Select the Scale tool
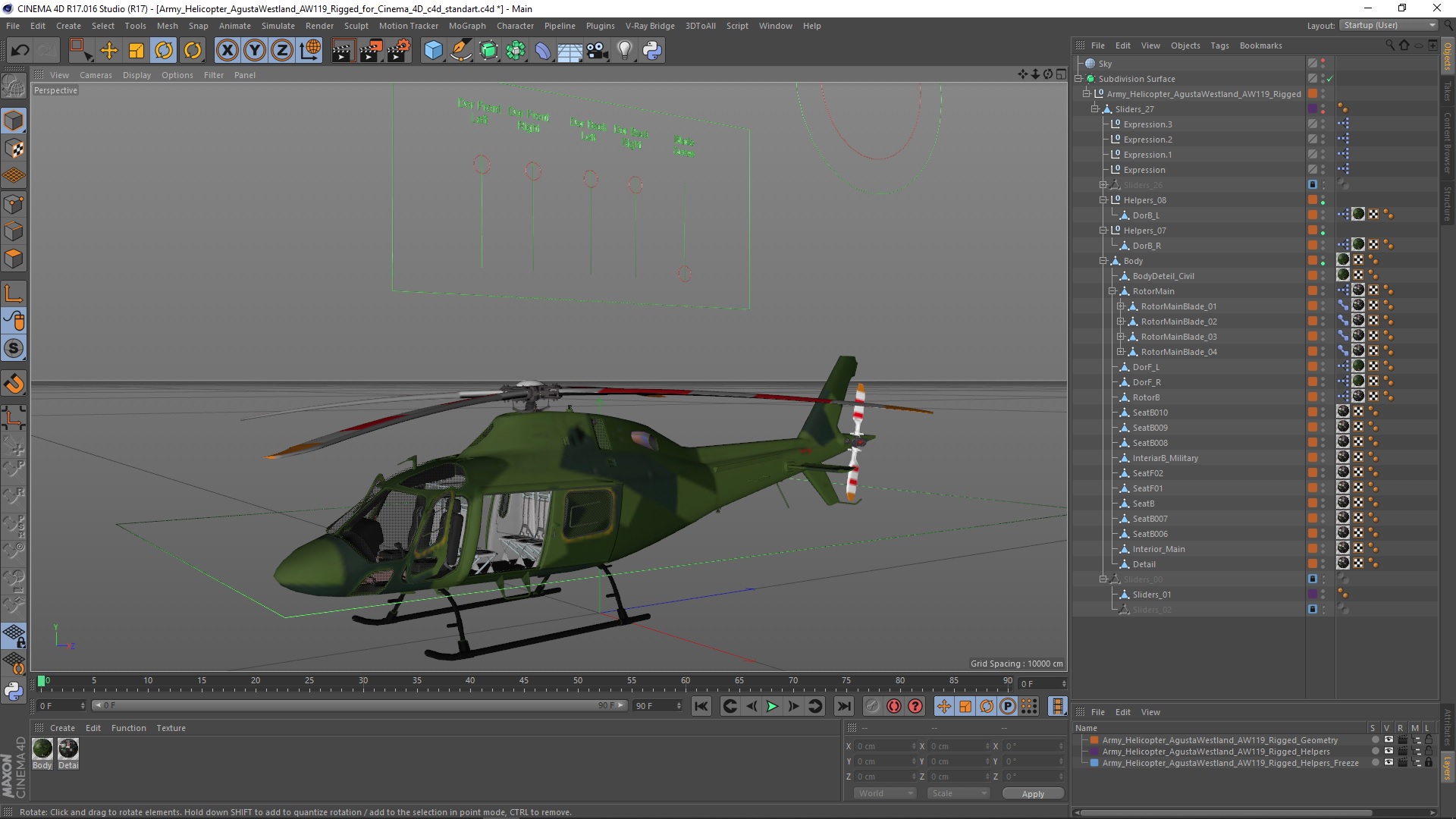 pyautogui.click(x=136, y=51)
